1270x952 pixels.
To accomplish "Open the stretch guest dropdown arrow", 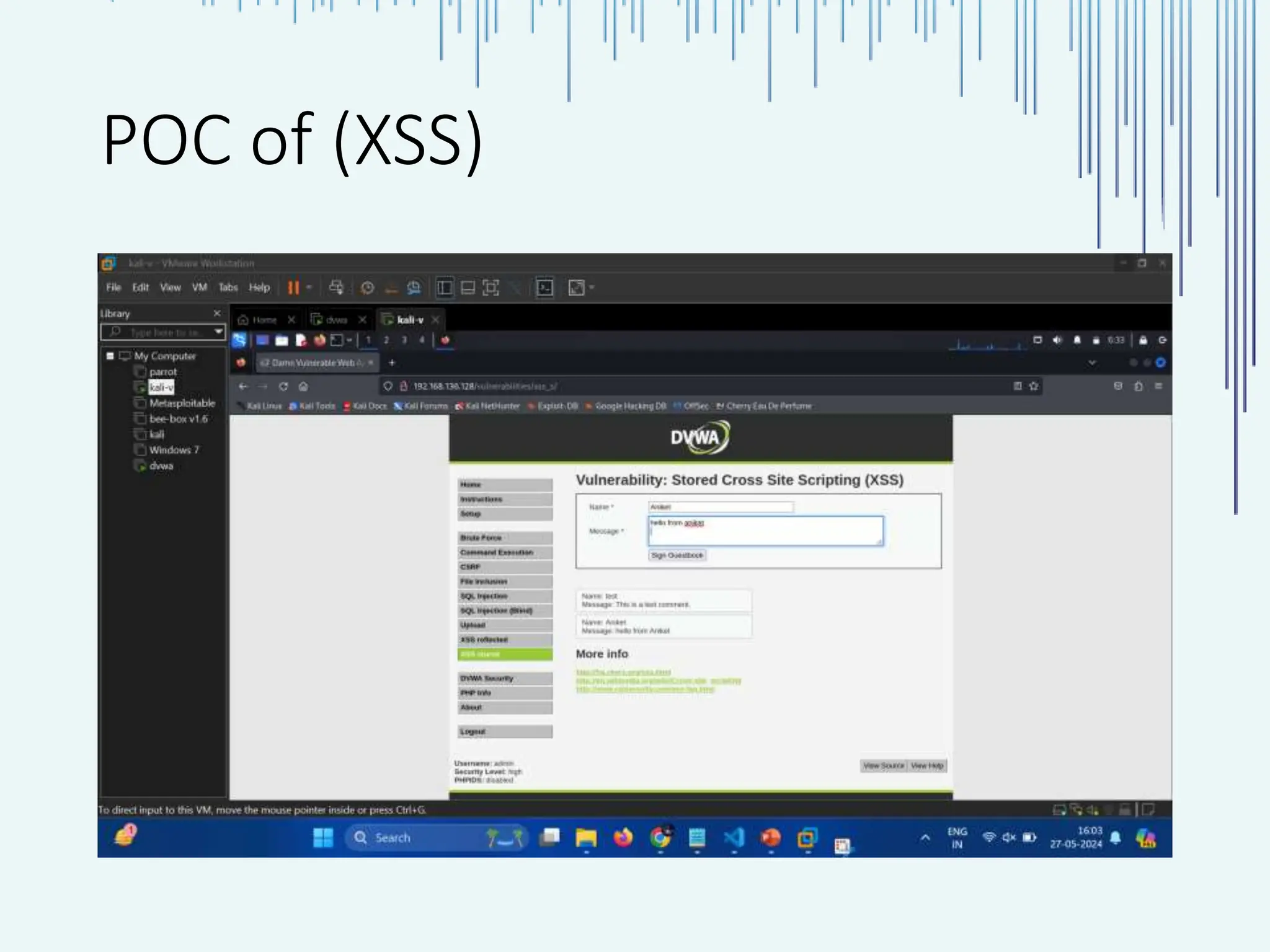I will (592, 288).
